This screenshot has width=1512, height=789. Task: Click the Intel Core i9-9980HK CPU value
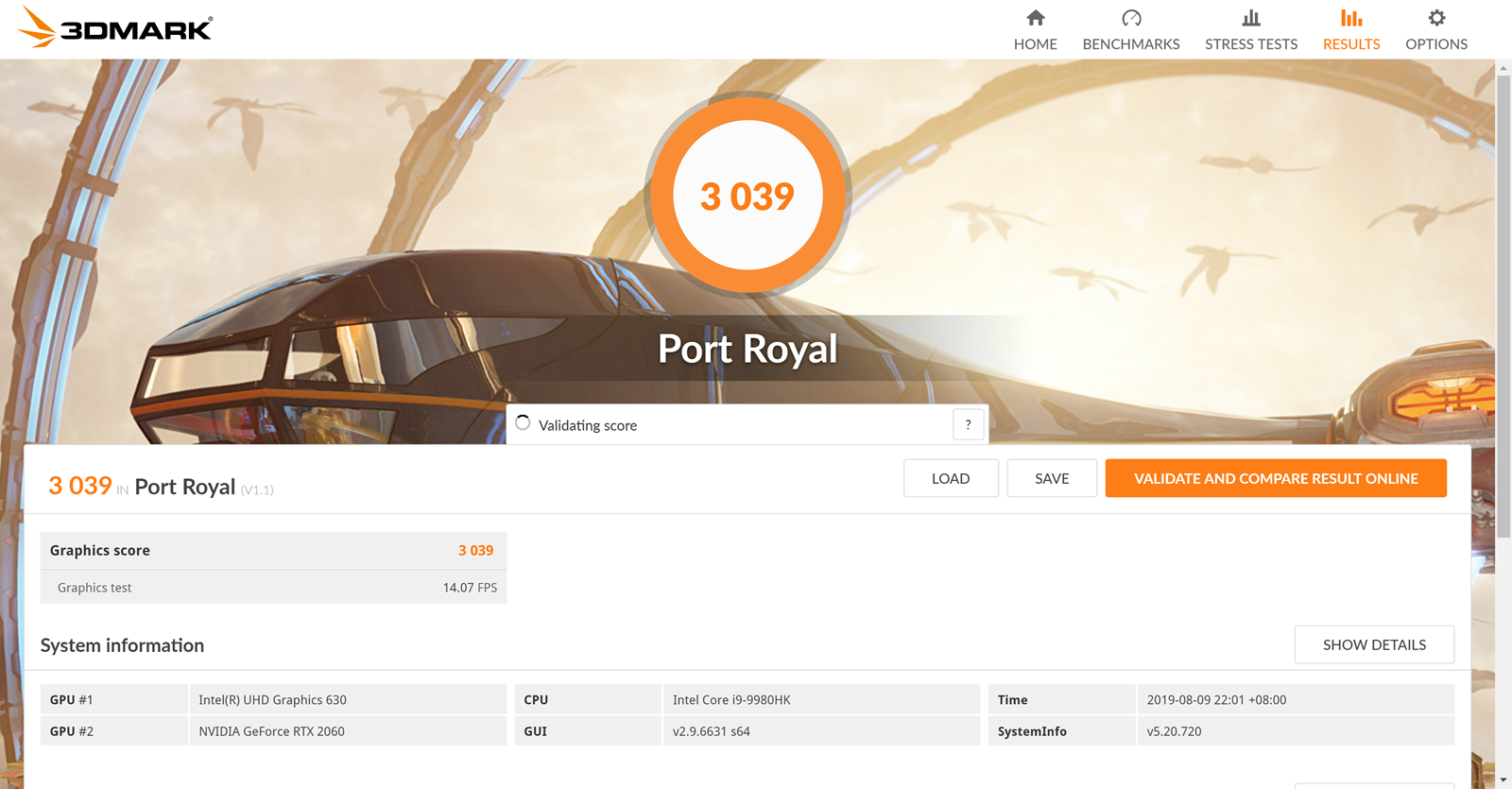[731, 700]
